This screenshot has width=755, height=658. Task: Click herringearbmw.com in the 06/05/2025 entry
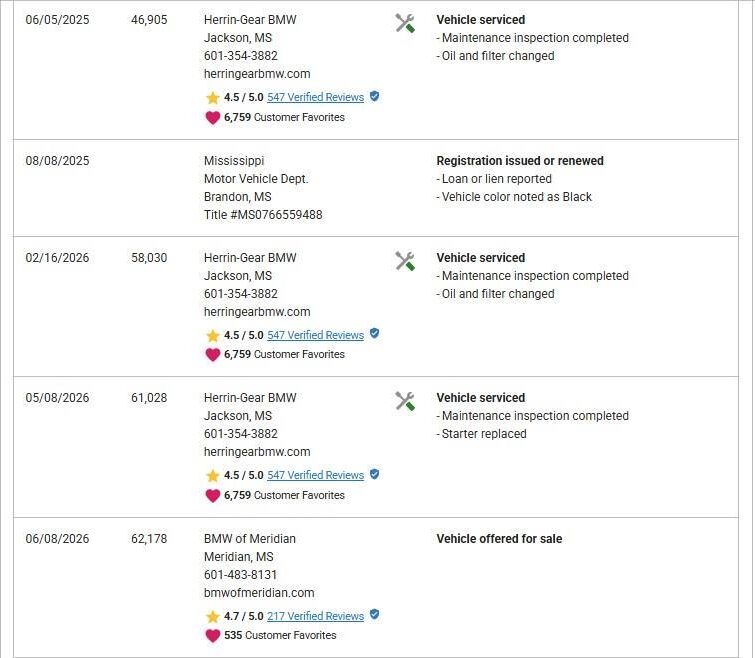coord(257,74)
